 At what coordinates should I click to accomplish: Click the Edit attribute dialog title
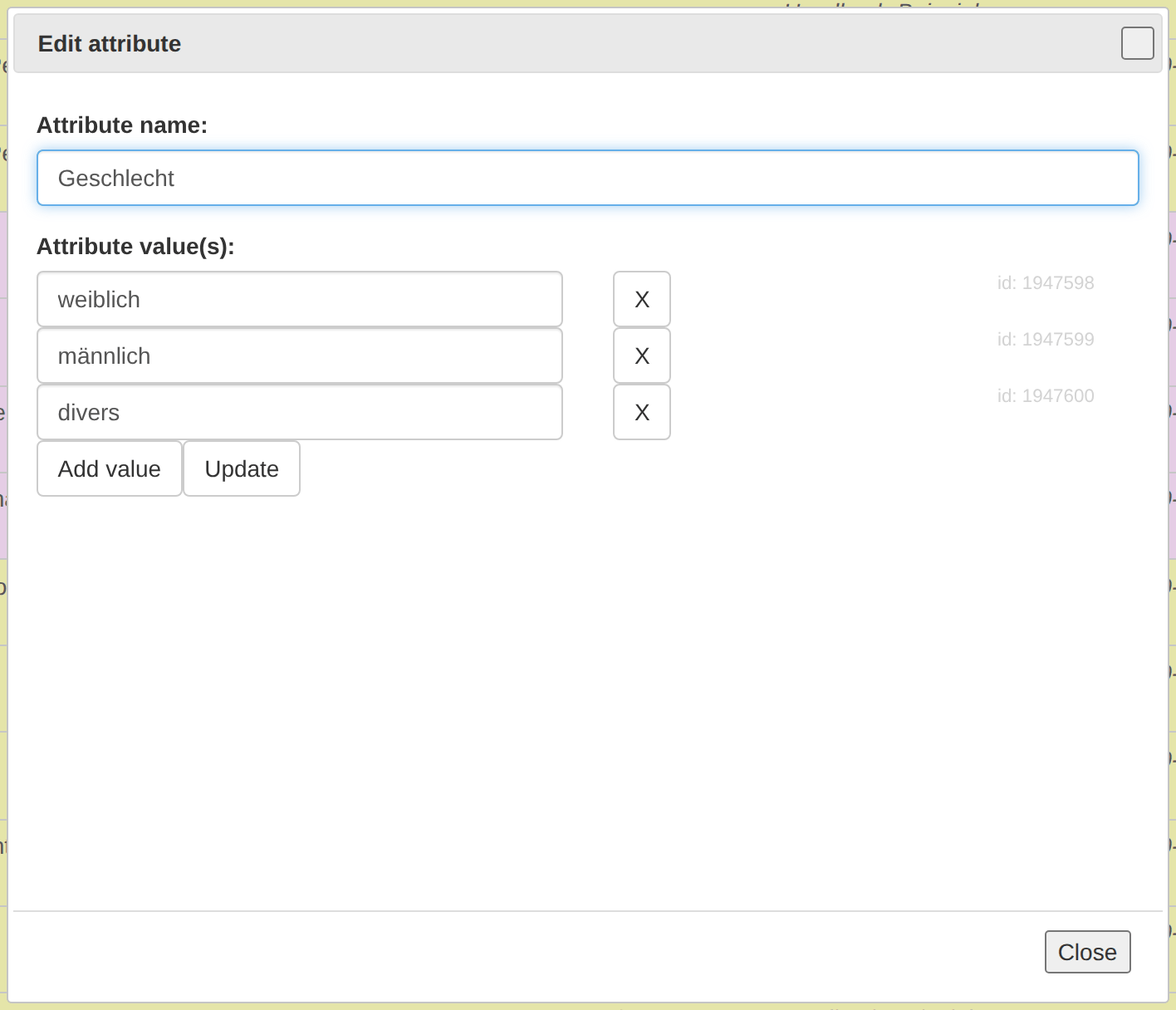tap(110, 44)
